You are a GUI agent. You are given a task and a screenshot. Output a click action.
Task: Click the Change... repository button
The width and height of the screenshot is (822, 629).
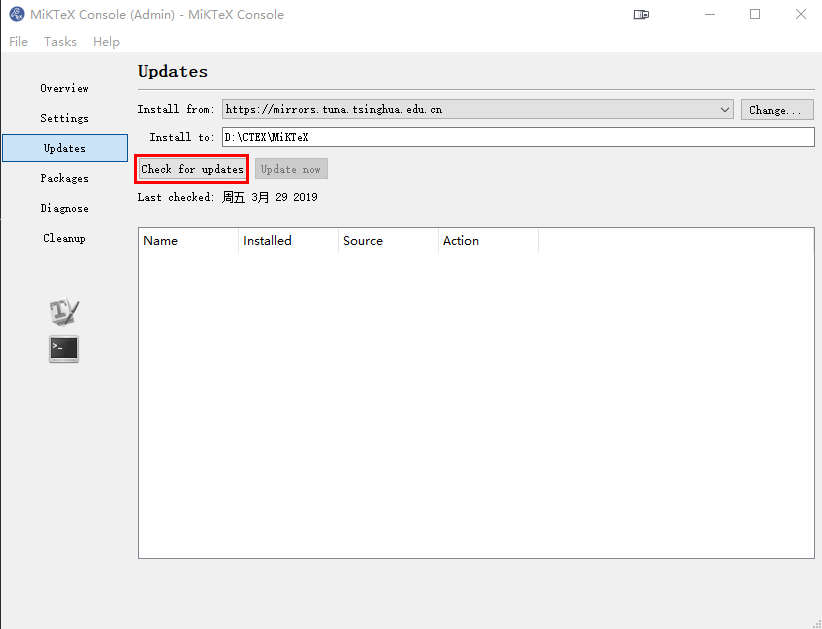click(777, 110)
